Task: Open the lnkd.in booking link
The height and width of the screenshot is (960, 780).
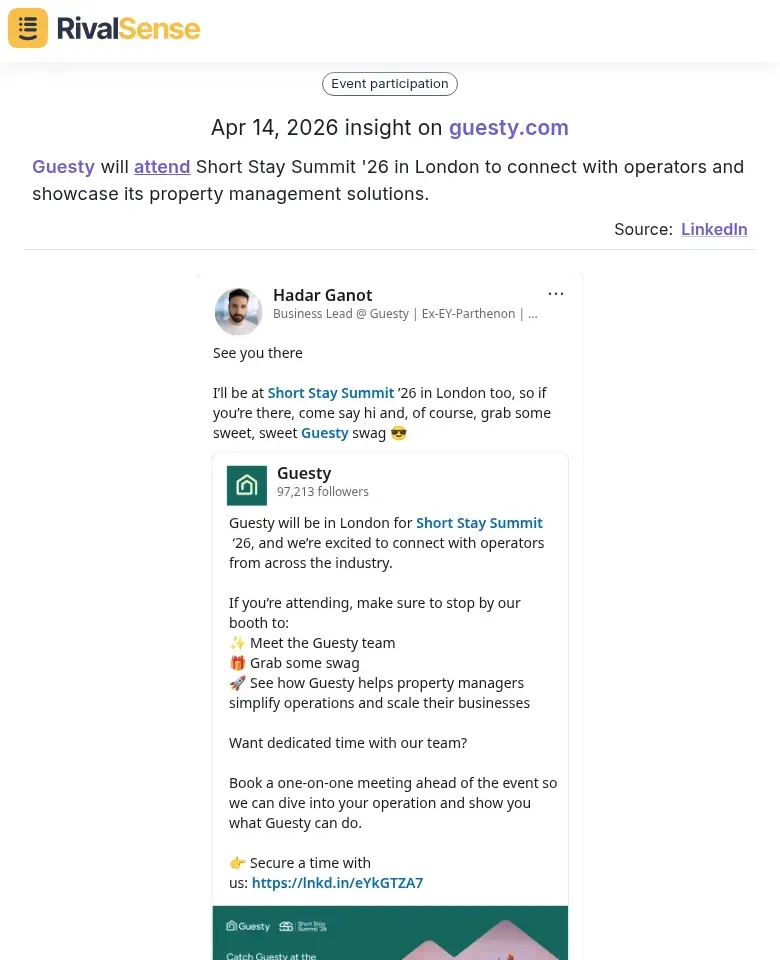Action: (337, 883)
